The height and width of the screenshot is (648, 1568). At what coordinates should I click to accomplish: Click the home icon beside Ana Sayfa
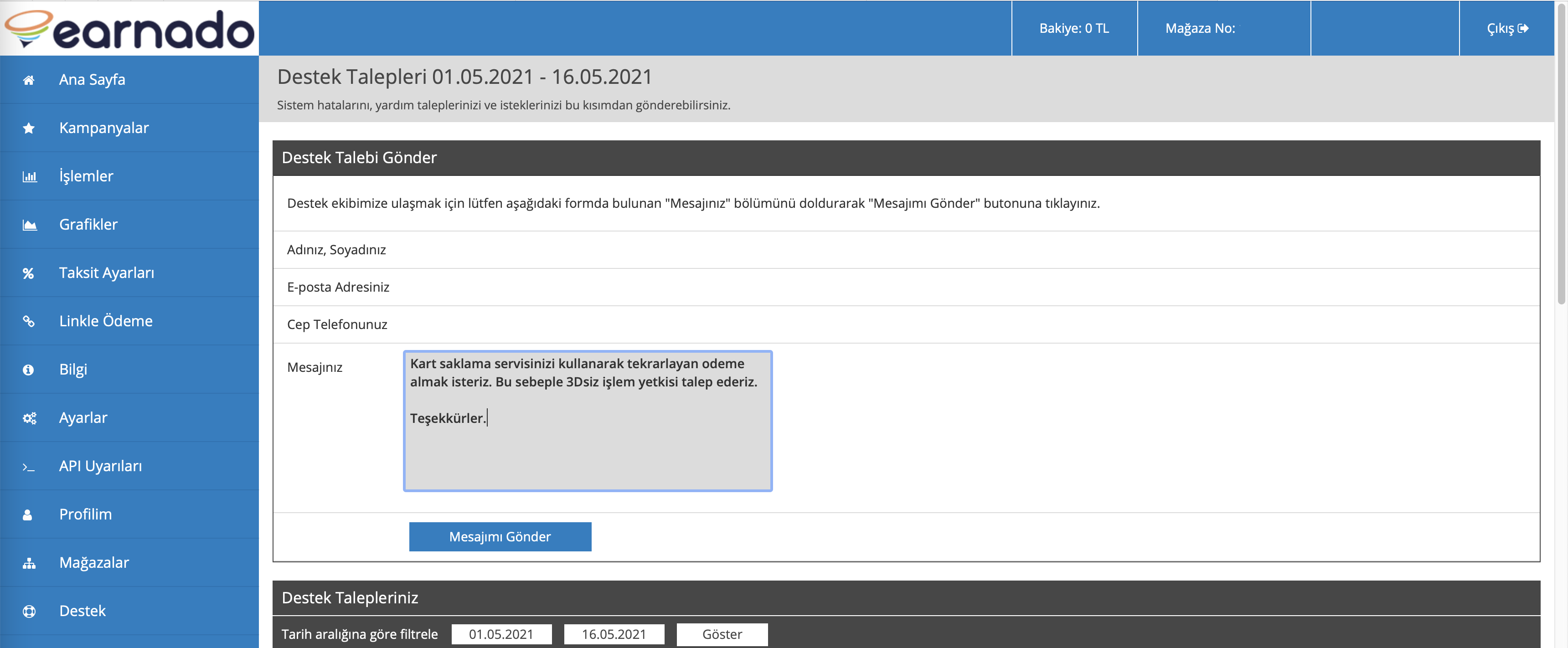click(29, 80)
